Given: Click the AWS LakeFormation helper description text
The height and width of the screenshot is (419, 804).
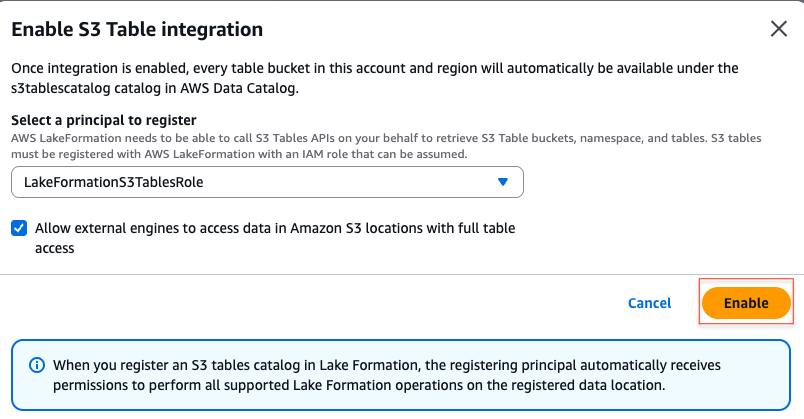Looking at the screenshot, I should tap(386, 146).
